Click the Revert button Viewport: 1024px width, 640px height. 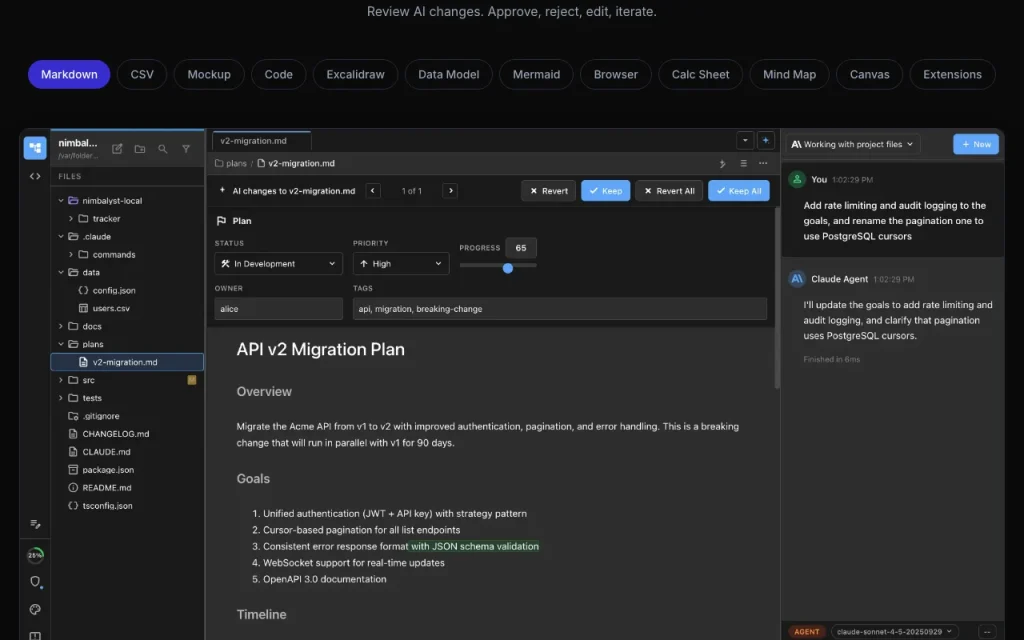tap(549, 191)
